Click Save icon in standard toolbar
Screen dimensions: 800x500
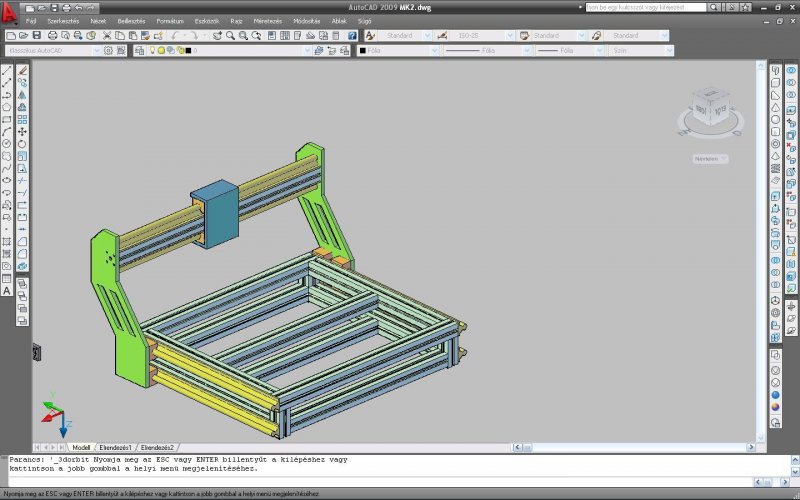pyautogui.click(x=37, y=35)
